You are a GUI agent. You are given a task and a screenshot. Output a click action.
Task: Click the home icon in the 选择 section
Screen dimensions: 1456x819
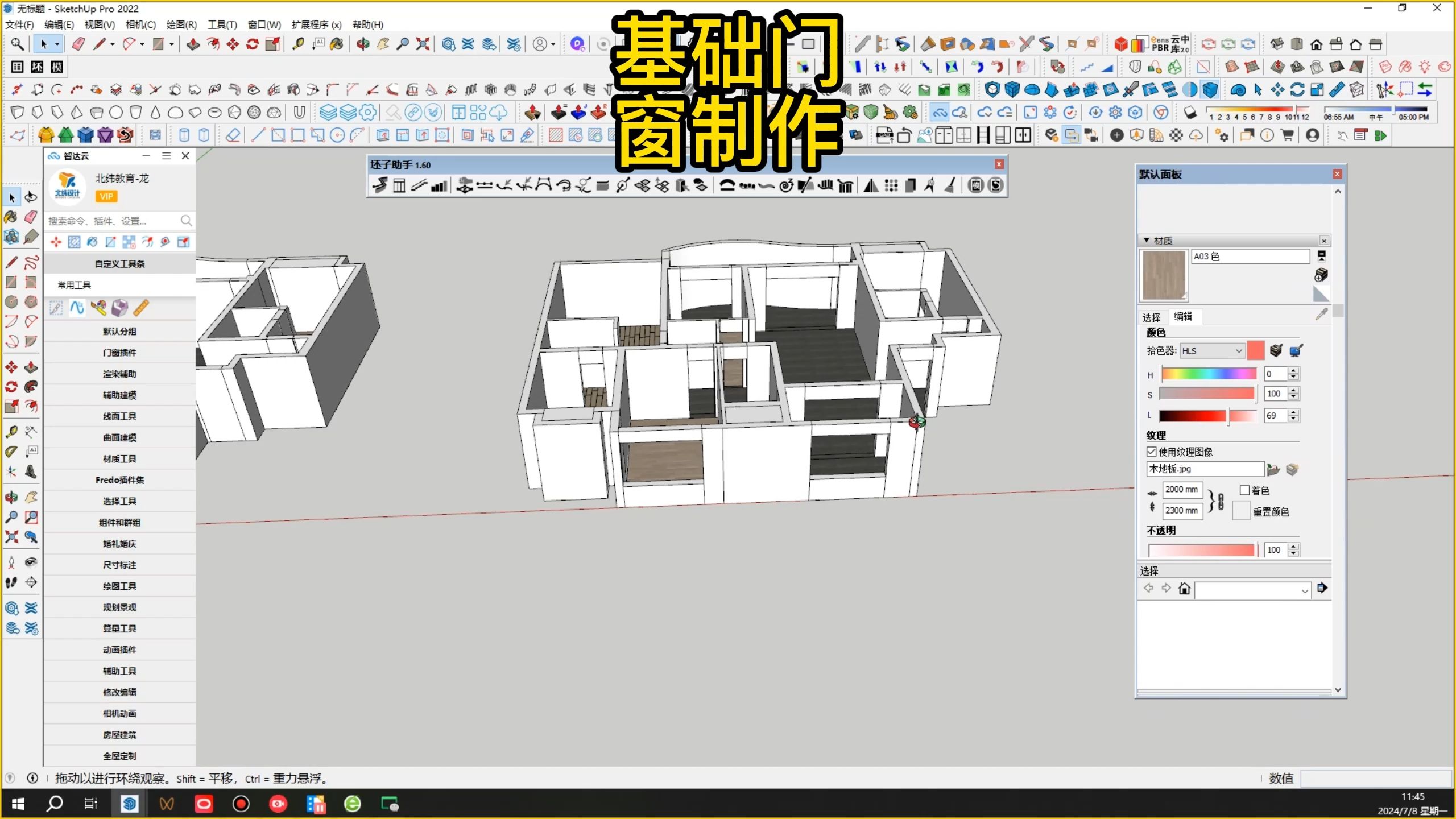pyautogui.click(x=1185, y=589)
